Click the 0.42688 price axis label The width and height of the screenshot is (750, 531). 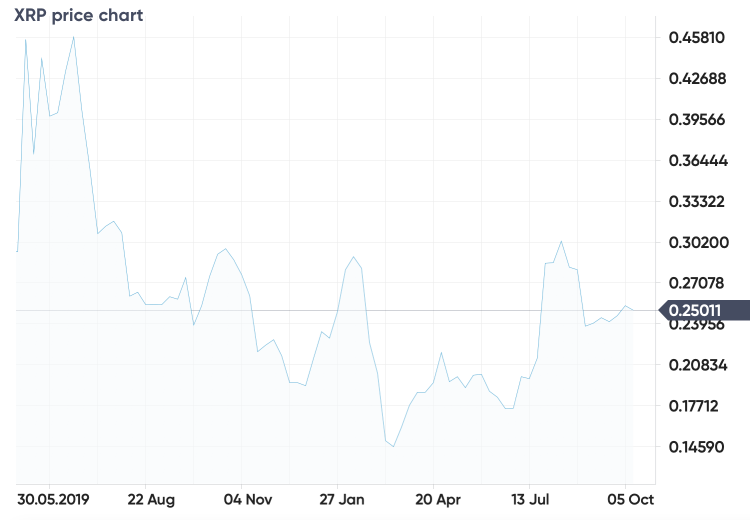pyautogui.click(x=697, y=78)
